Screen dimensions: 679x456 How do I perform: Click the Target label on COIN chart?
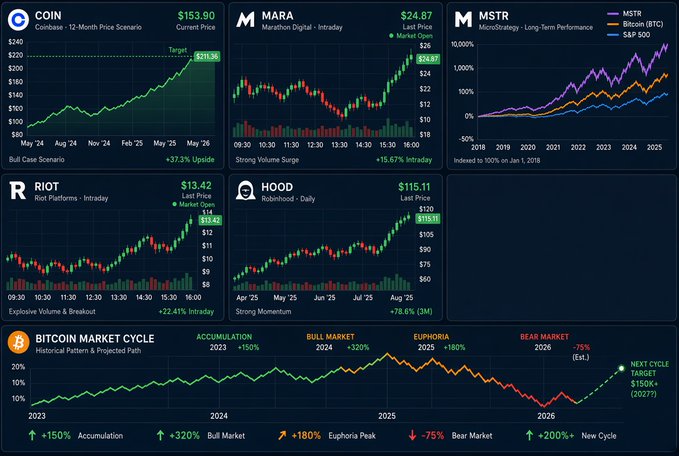[x=178, y=50]
